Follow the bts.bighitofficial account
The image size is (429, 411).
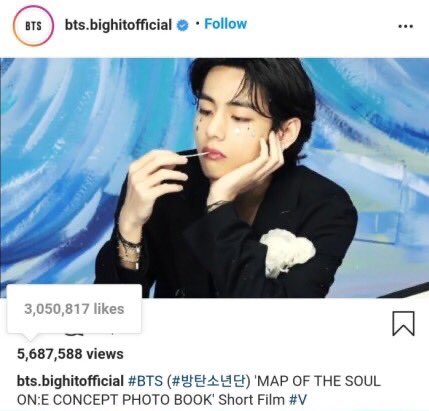coord(225,24)
